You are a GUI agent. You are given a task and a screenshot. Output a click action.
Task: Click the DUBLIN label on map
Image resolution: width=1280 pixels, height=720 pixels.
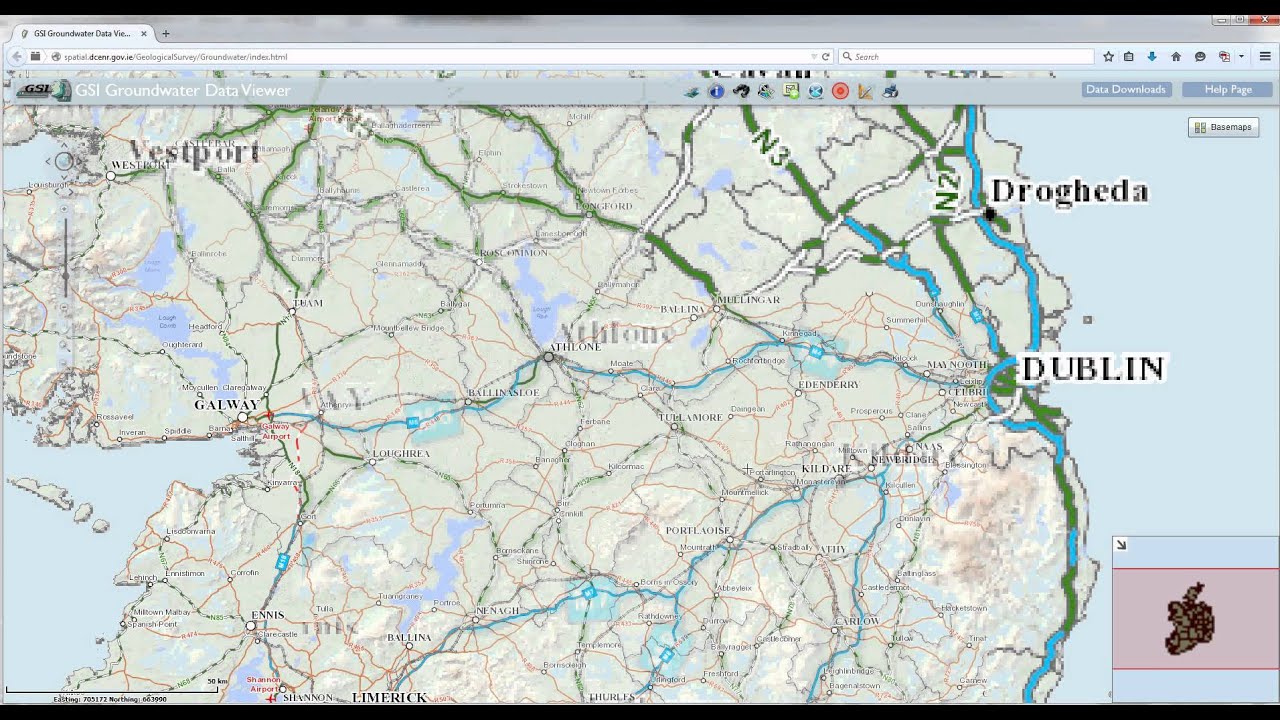click(1093, 369)
